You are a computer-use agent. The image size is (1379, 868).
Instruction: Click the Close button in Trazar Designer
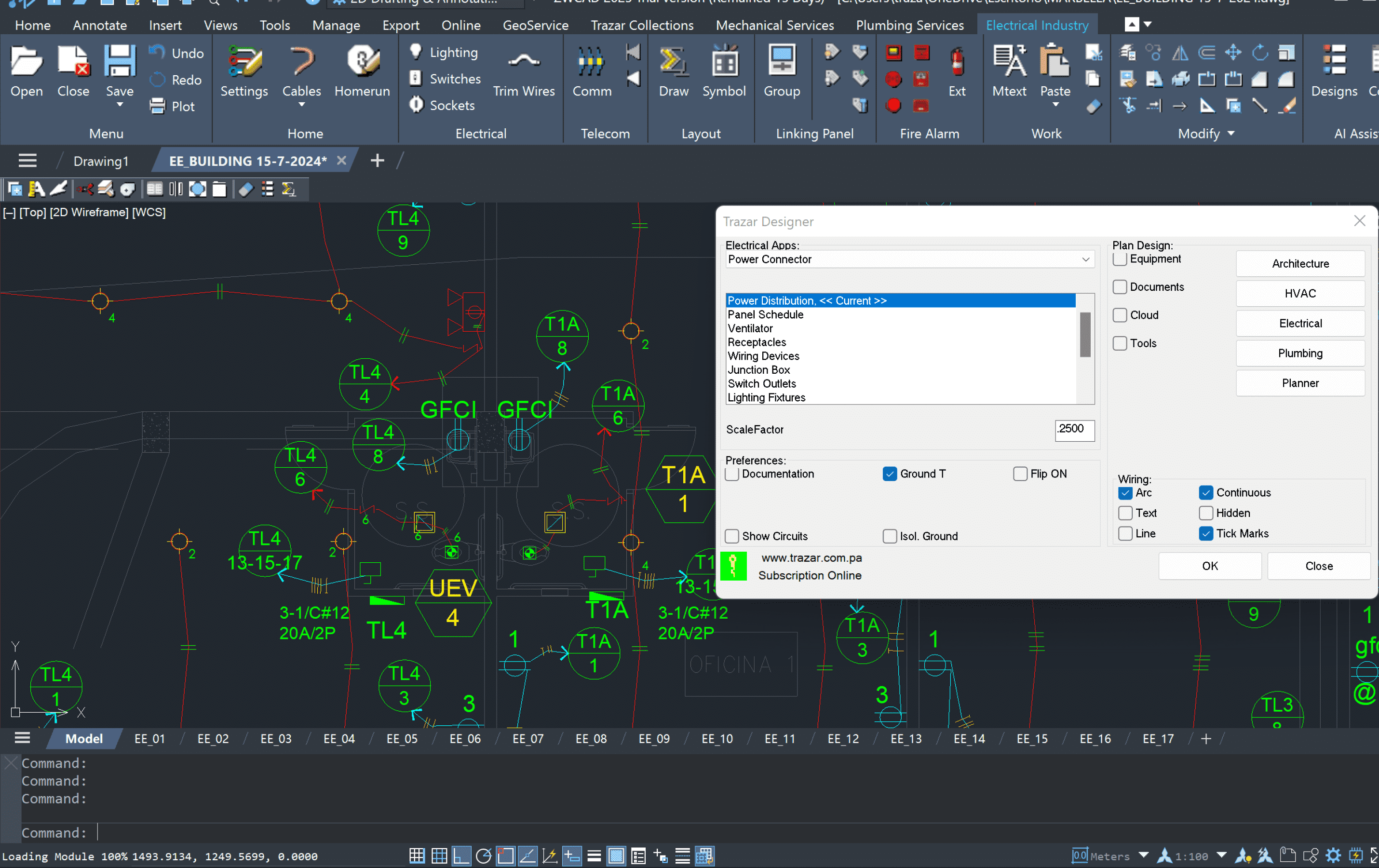coord(1318,566)
